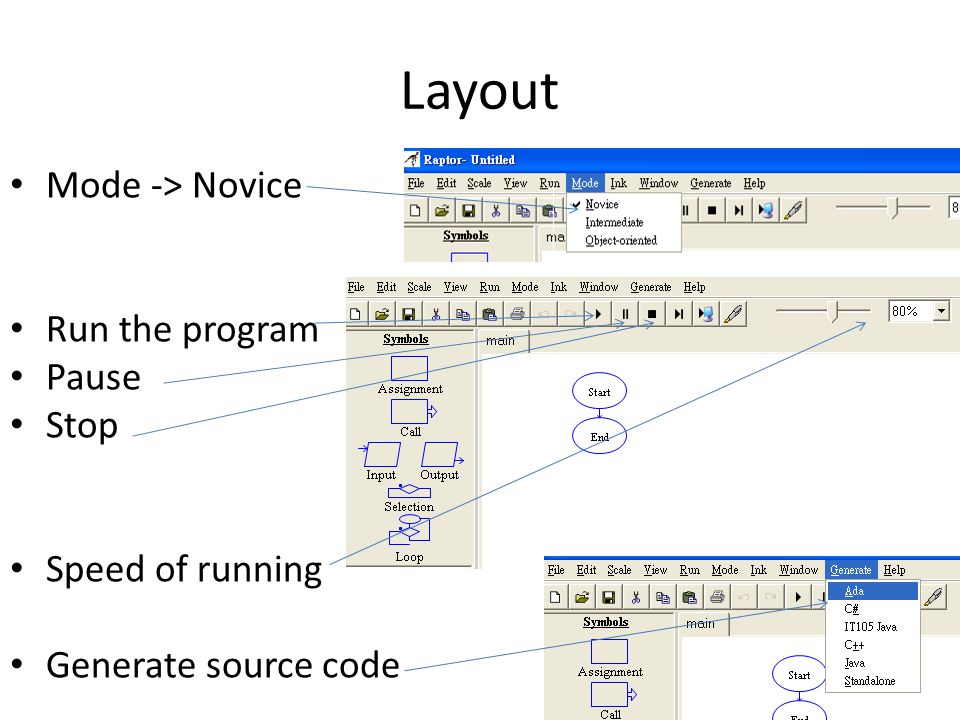This screenshot has width=960, height=720.
Task: Click Print icon in the Generate-menu window
Action: coord(717,597)
